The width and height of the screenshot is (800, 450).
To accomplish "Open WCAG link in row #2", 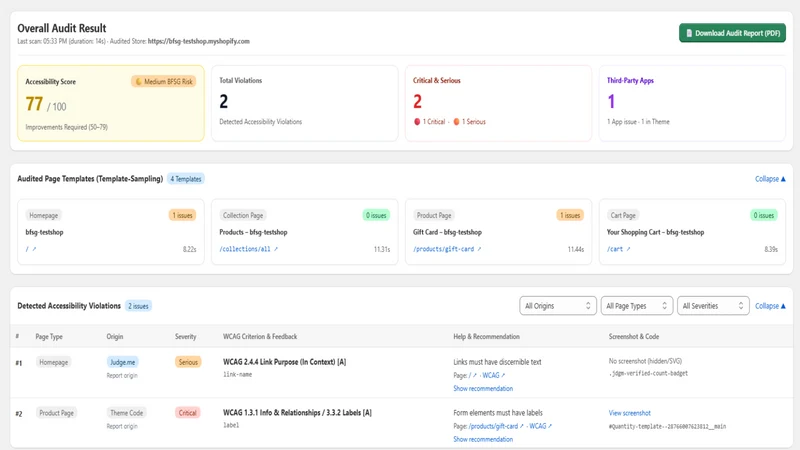I will [540, 426].
